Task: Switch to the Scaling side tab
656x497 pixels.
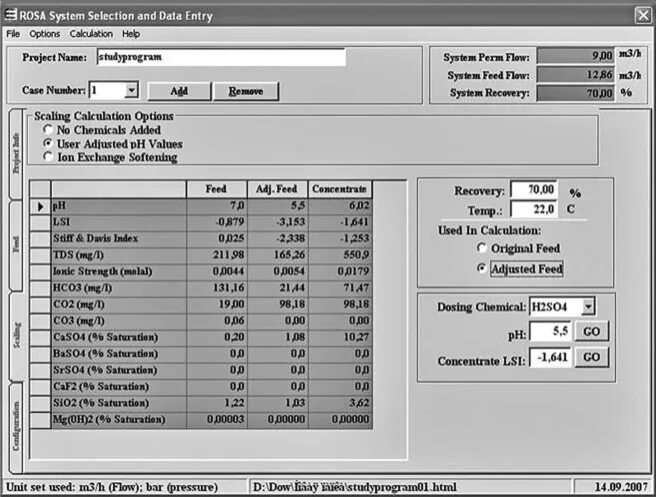Action: pyautogui.click(x=16, y=336)
